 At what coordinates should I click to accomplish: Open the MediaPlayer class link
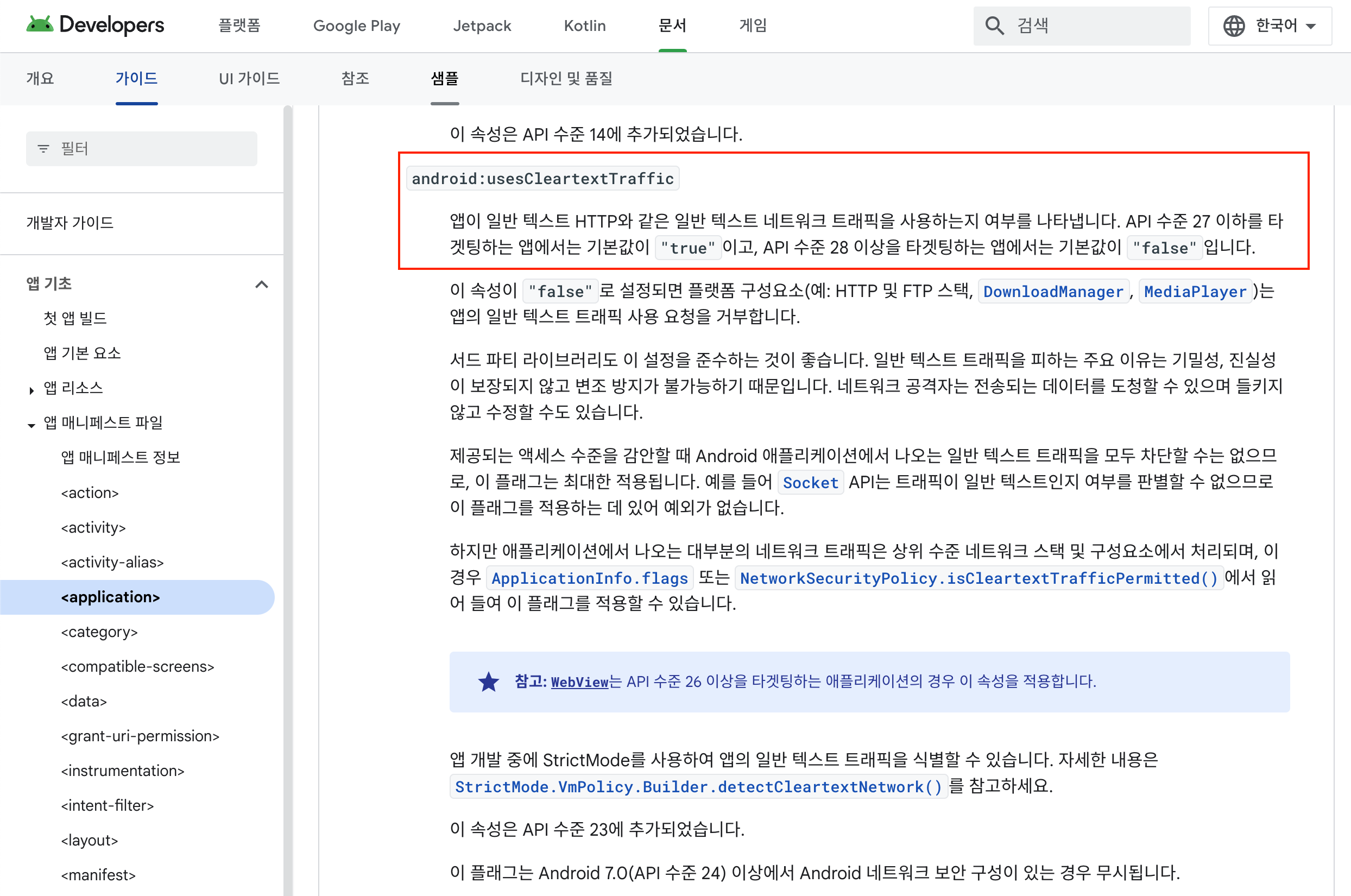[1195, 292]
